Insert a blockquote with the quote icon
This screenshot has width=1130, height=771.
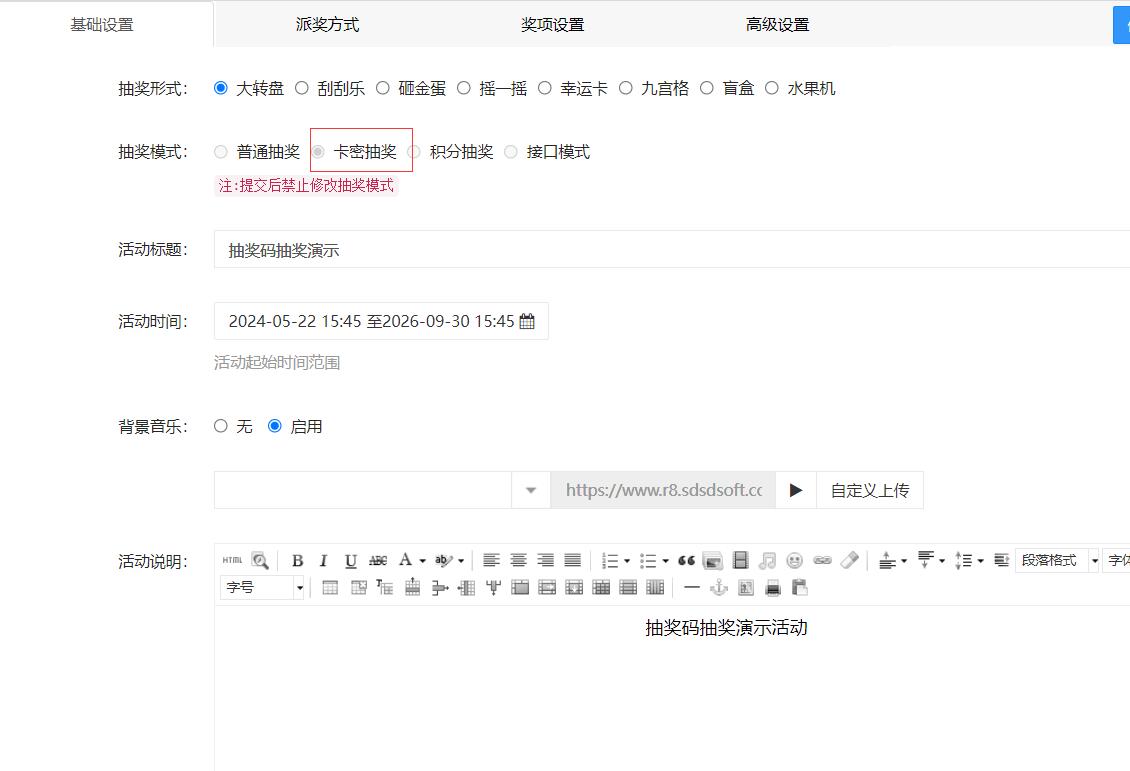coord(686,560)
